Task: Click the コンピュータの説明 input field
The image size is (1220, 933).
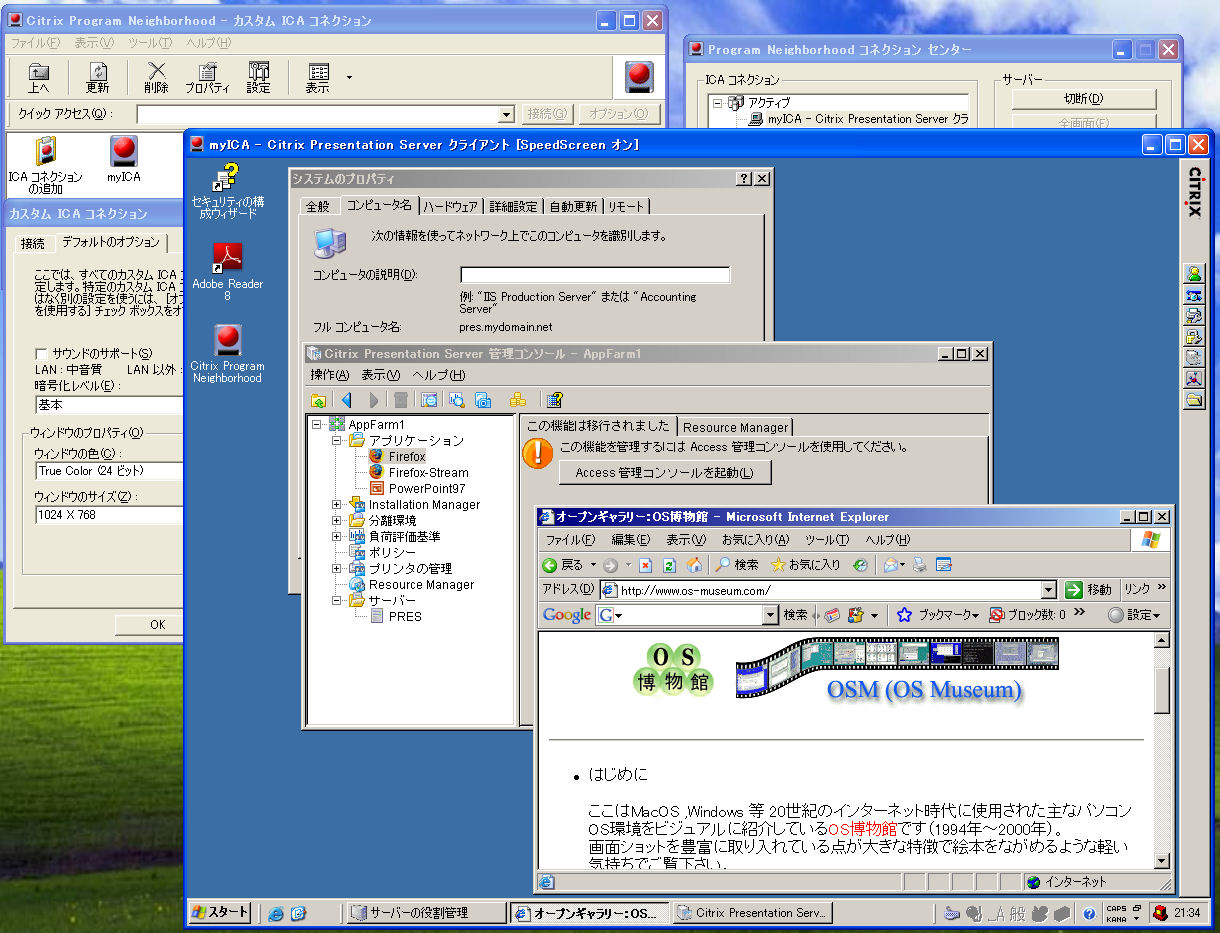Action: (x=595, y=275)
